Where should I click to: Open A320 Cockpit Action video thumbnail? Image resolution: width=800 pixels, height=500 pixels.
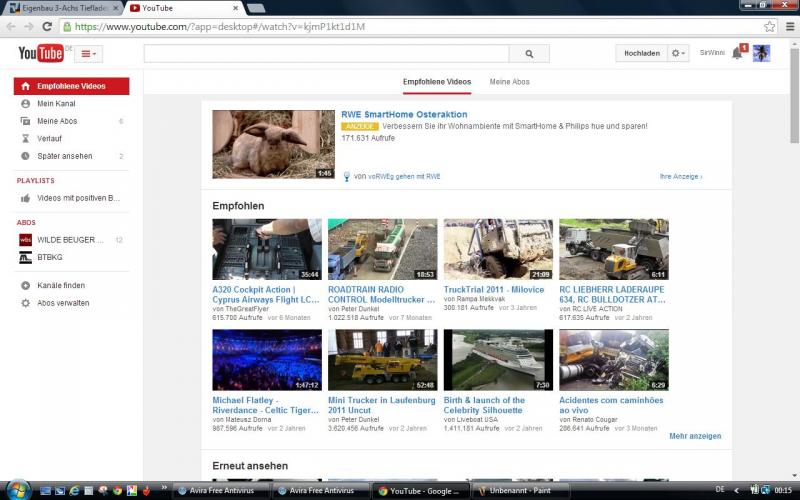267,249
